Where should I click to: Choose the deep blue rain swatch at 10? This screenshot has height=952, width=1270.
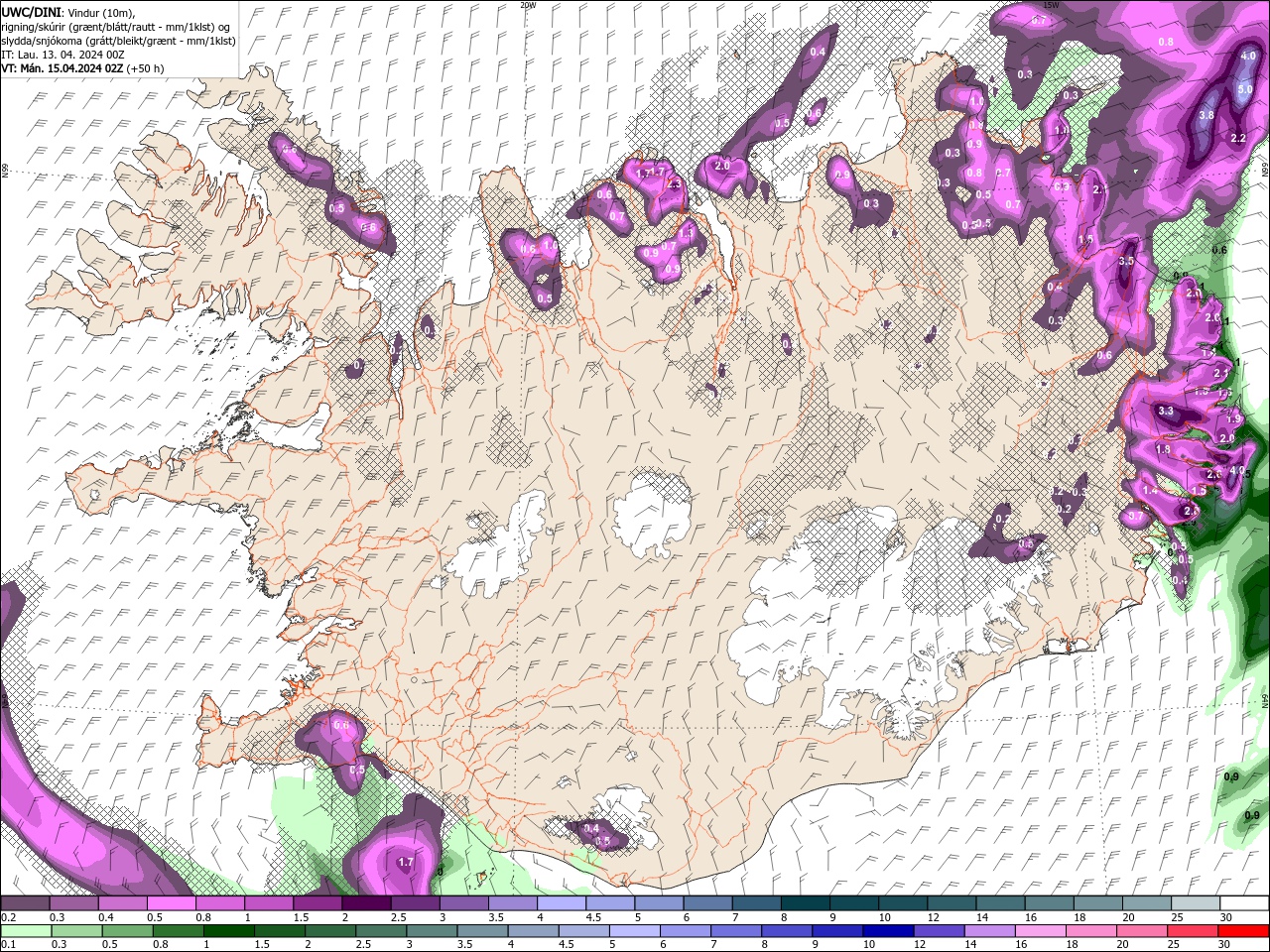(x=887, y=931)
